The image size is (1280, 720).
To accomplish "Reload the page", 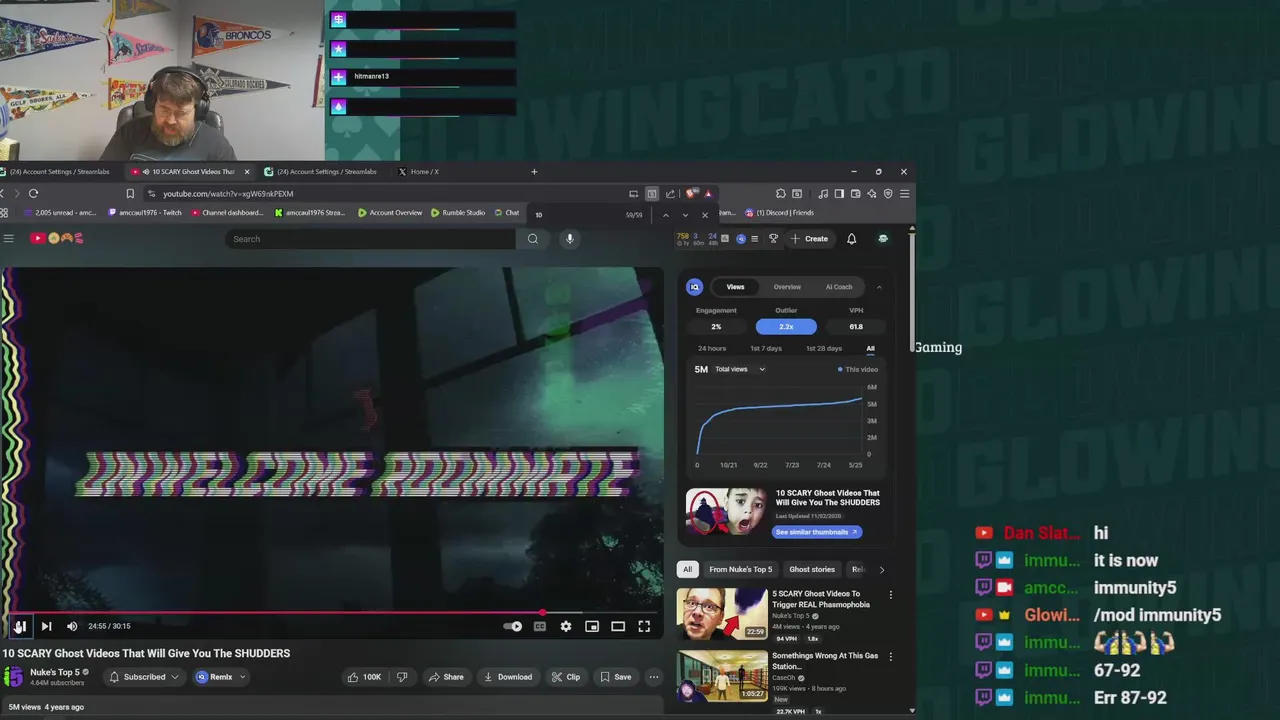I will coord(33,193).
